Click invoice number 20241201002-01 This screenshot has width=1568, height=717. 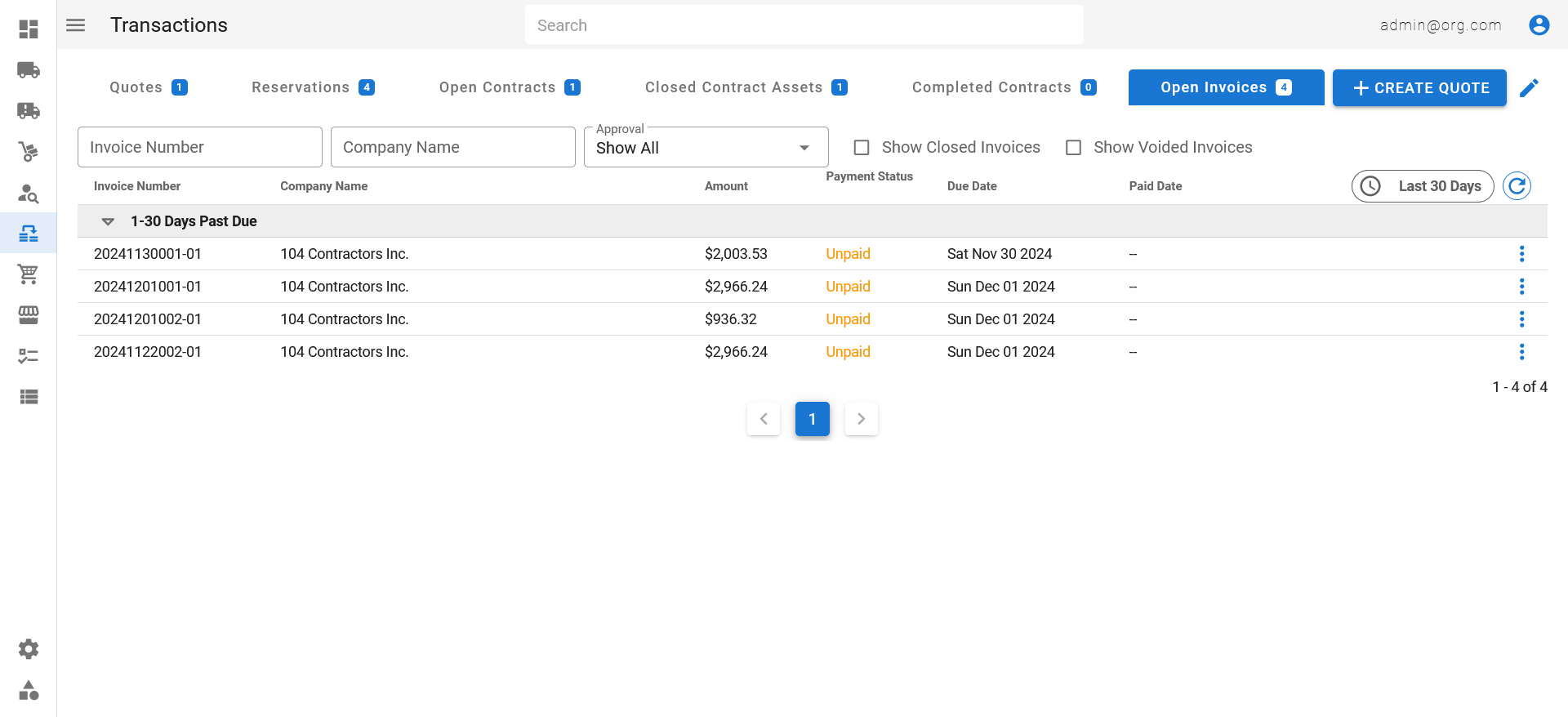click(148, 319)
